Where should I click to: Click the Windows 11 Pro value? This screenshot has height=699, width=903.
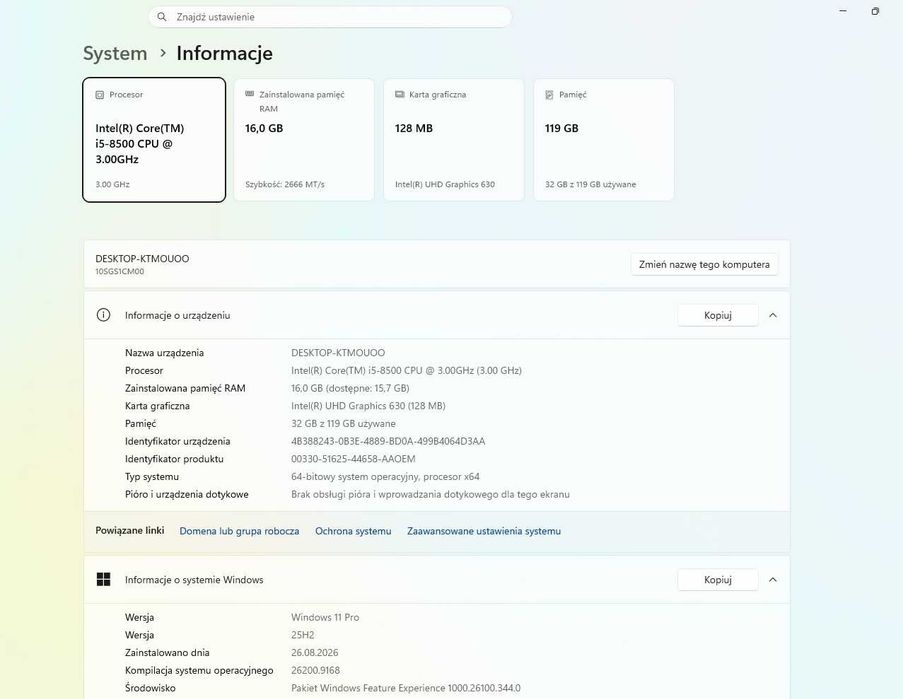(325, 617)
